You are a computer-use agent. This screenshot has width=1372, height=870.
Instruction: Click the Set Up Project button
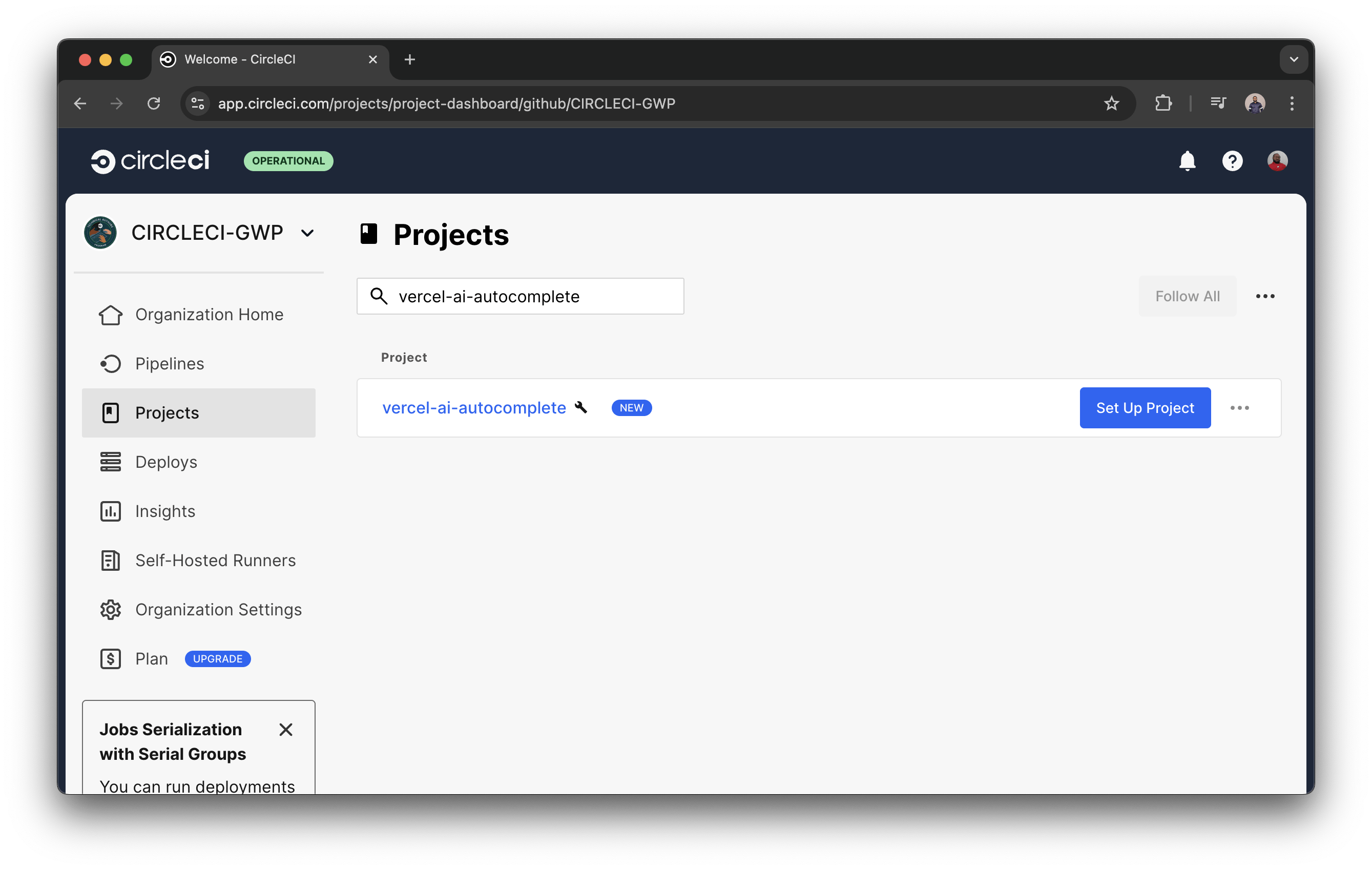(1145, 407)
